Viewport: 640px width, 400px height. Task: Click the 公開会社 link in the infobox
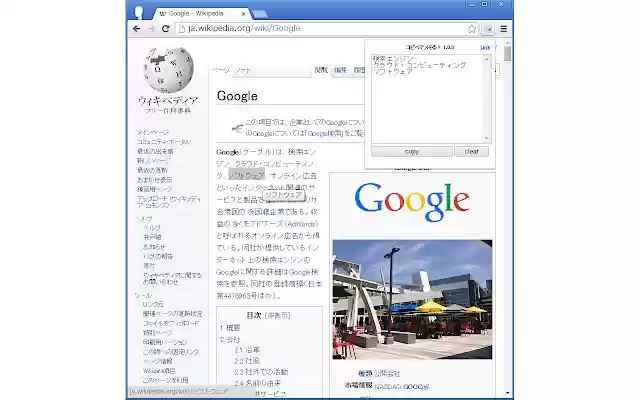[387, 373]
